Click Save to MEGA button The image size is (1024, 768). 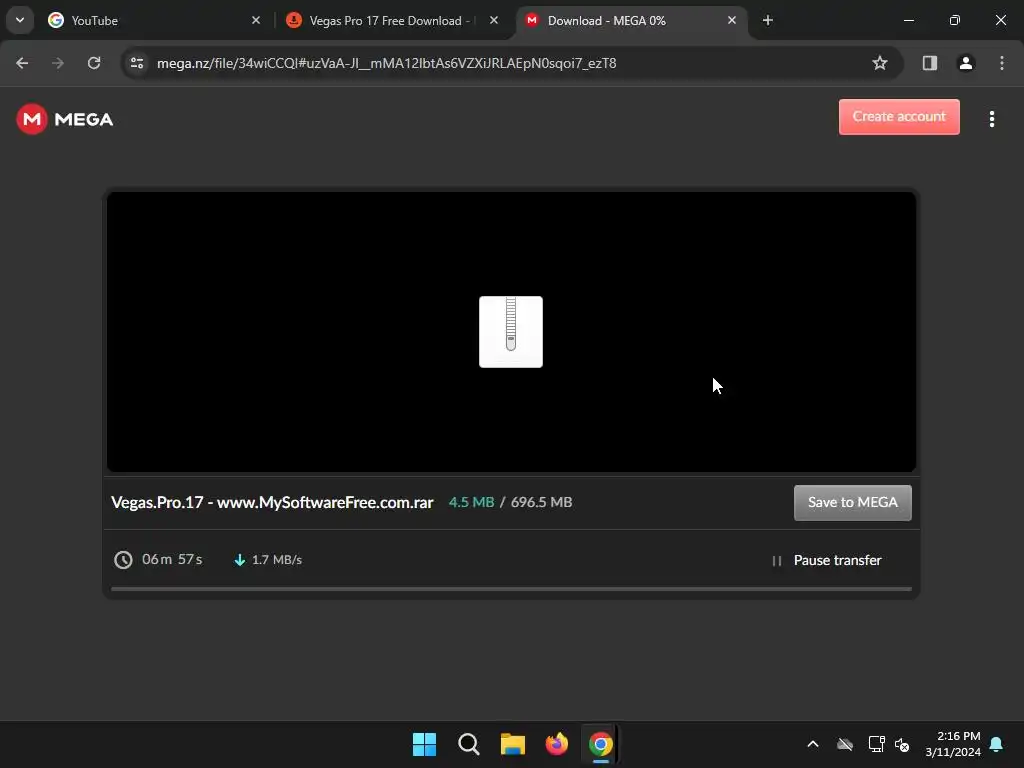click(852, 502)
